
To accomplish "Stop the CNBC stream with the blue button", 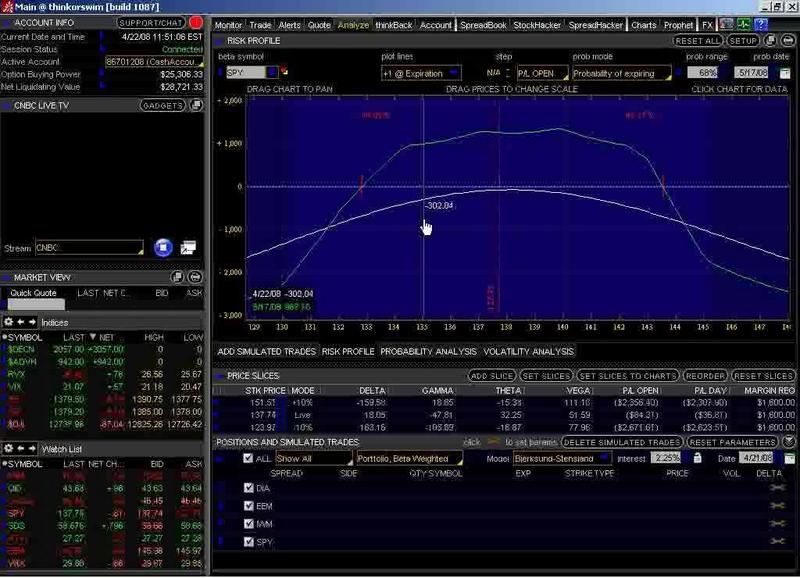I will click(x=163, y=247).
